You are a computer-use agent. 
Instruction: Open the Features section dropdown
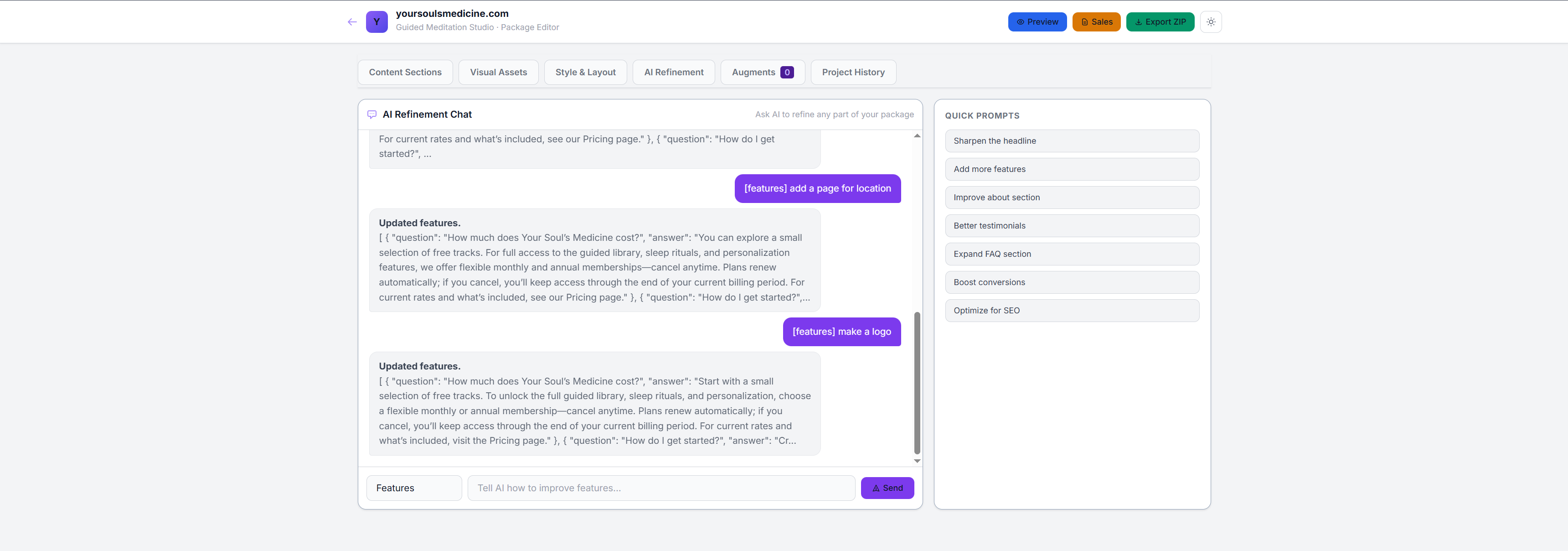414,489
